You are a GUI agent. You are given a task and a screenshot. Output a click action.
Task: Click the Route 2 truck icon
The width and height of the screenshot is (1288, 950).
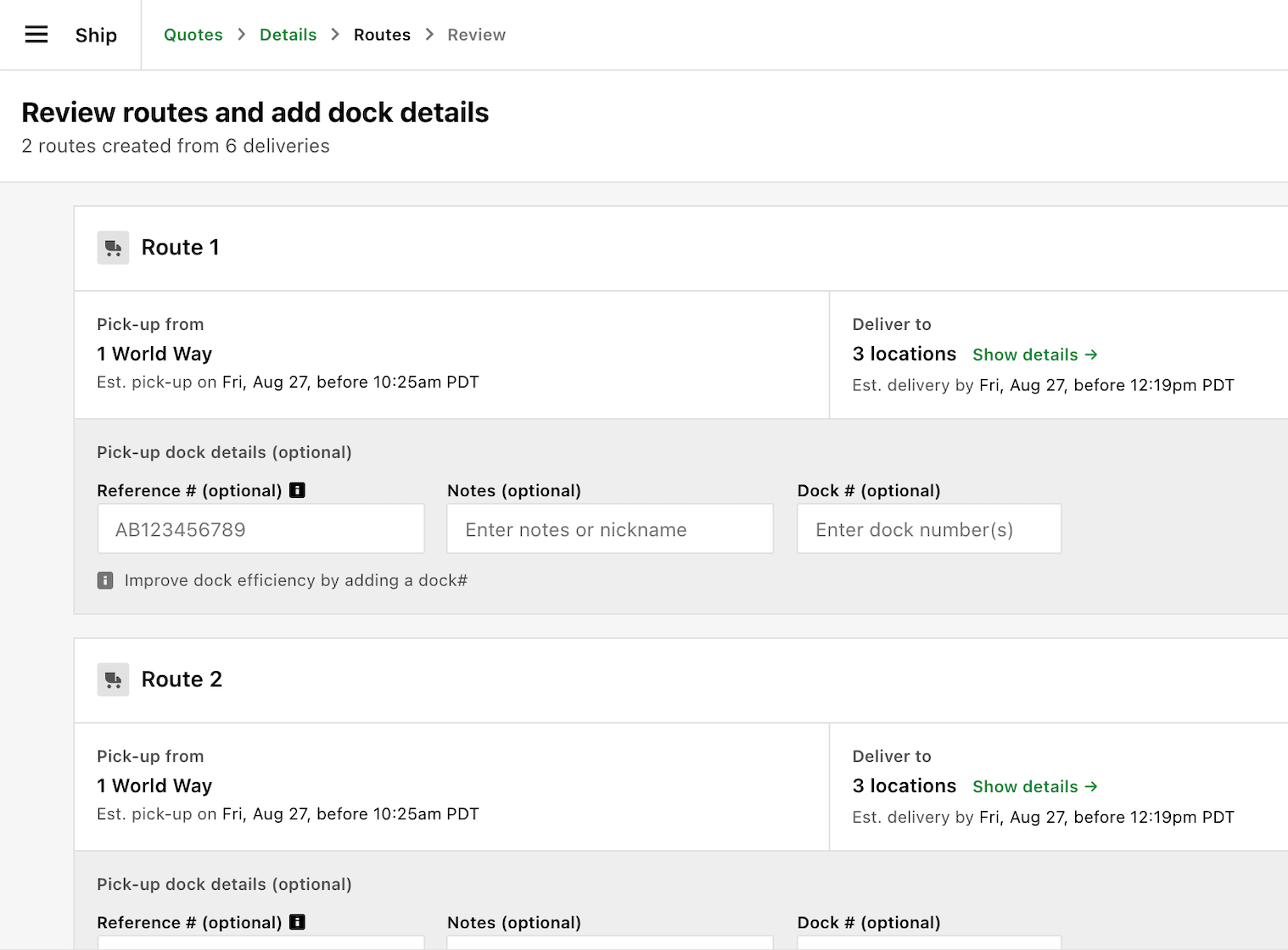[113, 679]
